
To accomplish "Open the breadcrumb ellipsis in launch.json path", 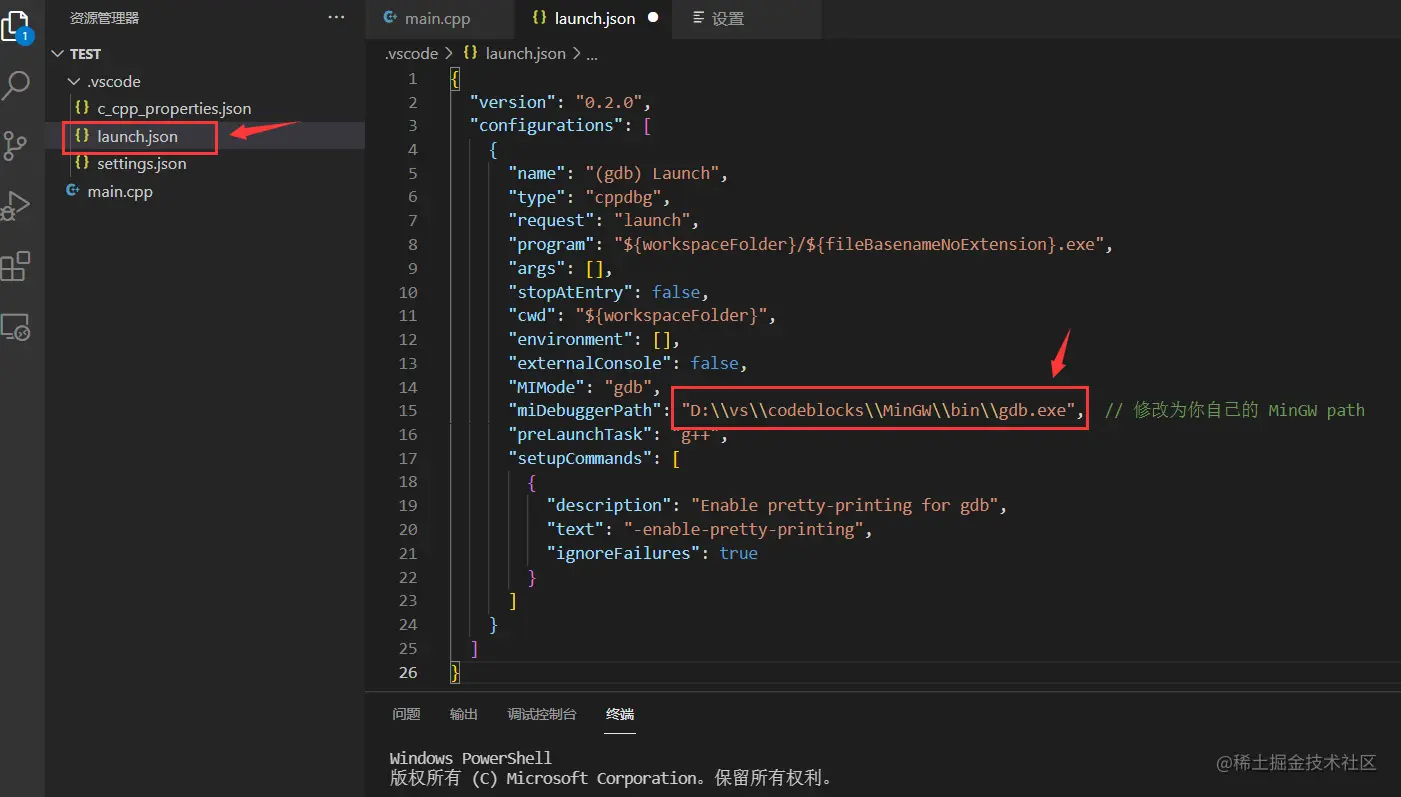I will (590, 53).
